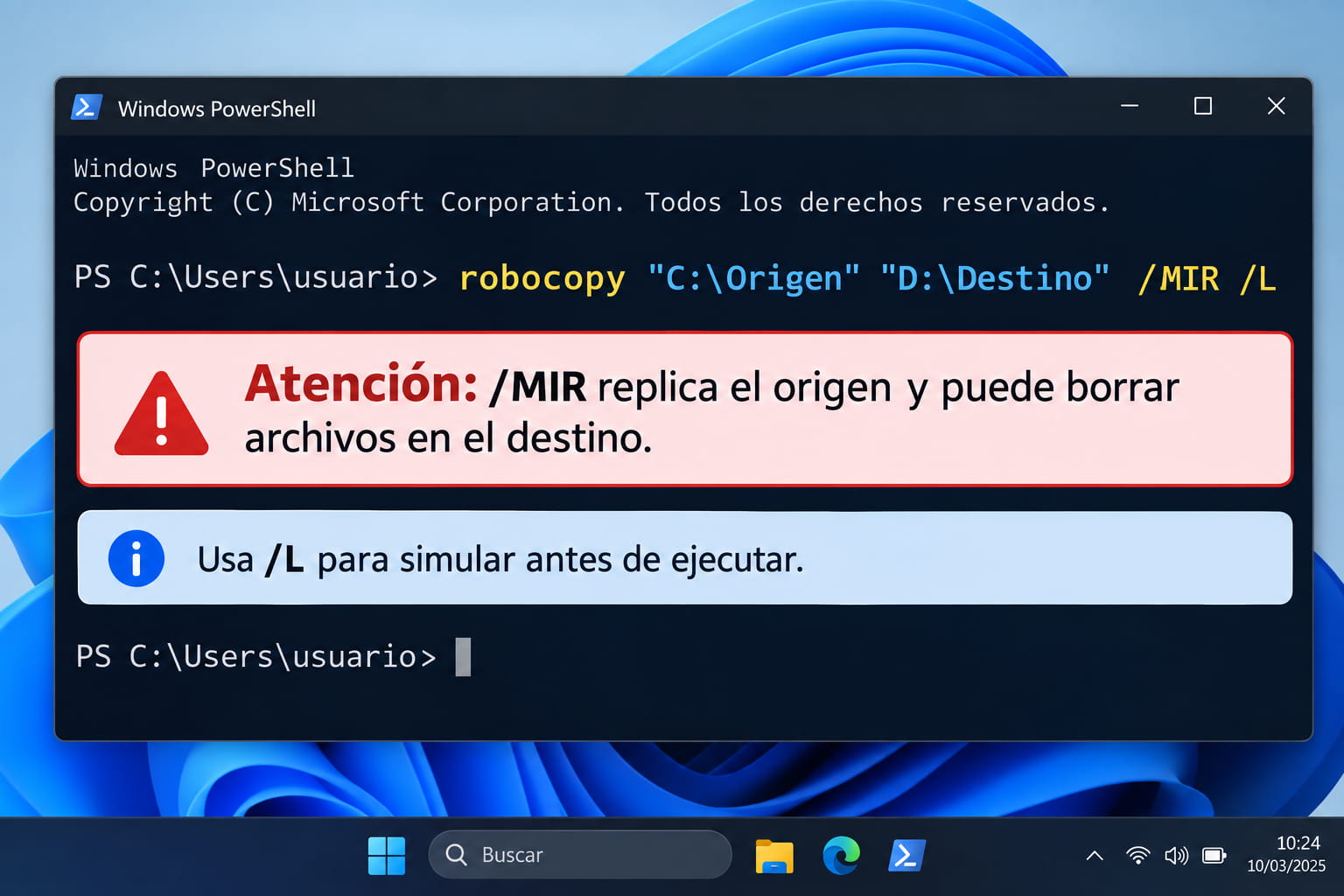Screen dimensions: 1344x896
Task: Open the Windows Start menu
Action: click(387, 855)
